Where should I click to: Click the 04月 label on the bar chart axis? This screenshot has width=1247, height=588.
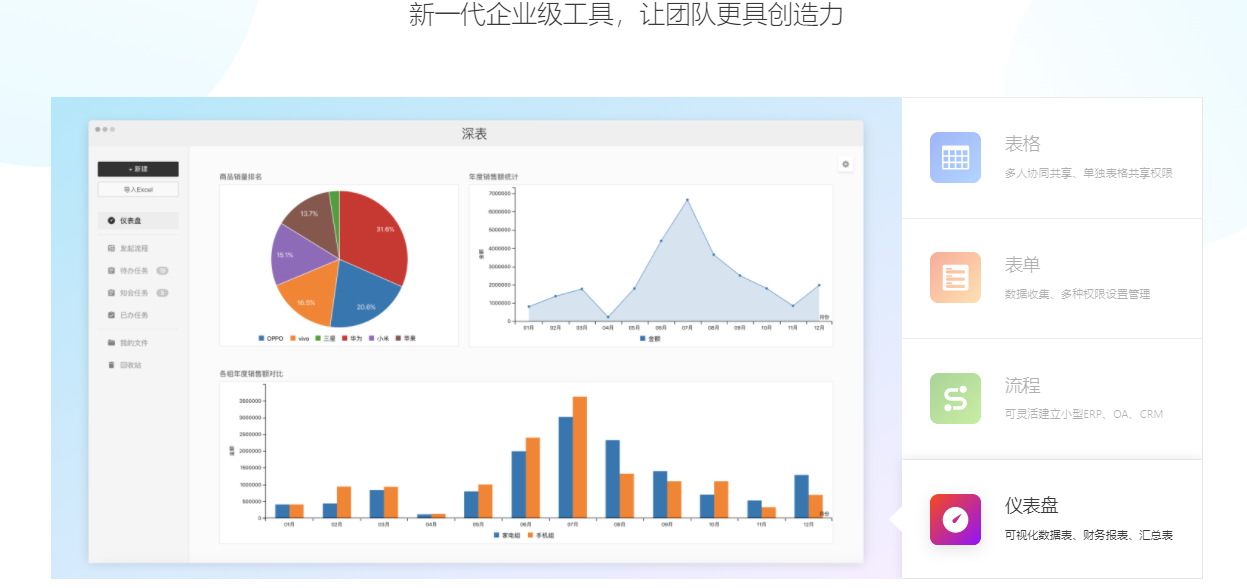[431, 524]
